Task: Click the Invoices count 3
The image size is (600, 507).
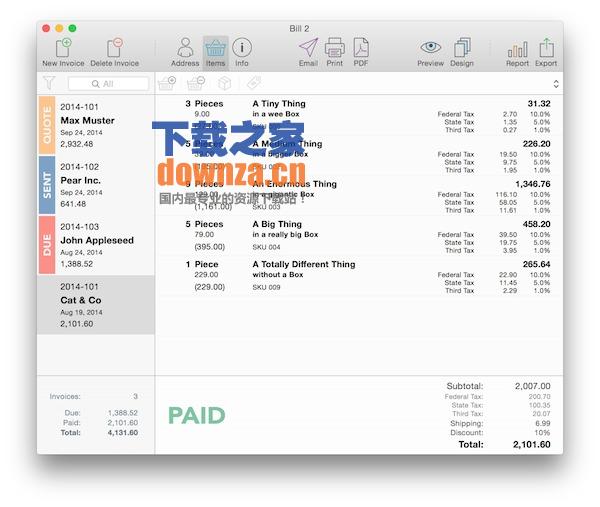Action: click(135, 396)
